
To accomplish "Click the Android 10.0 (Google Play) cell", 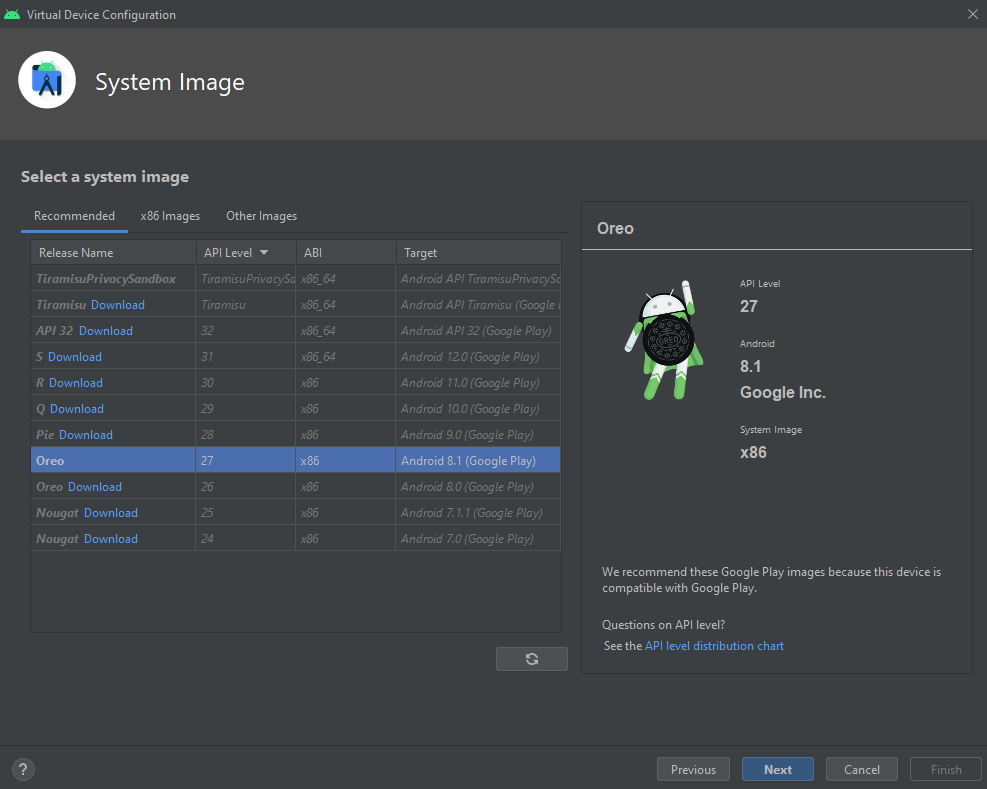I will coord(478,409).
